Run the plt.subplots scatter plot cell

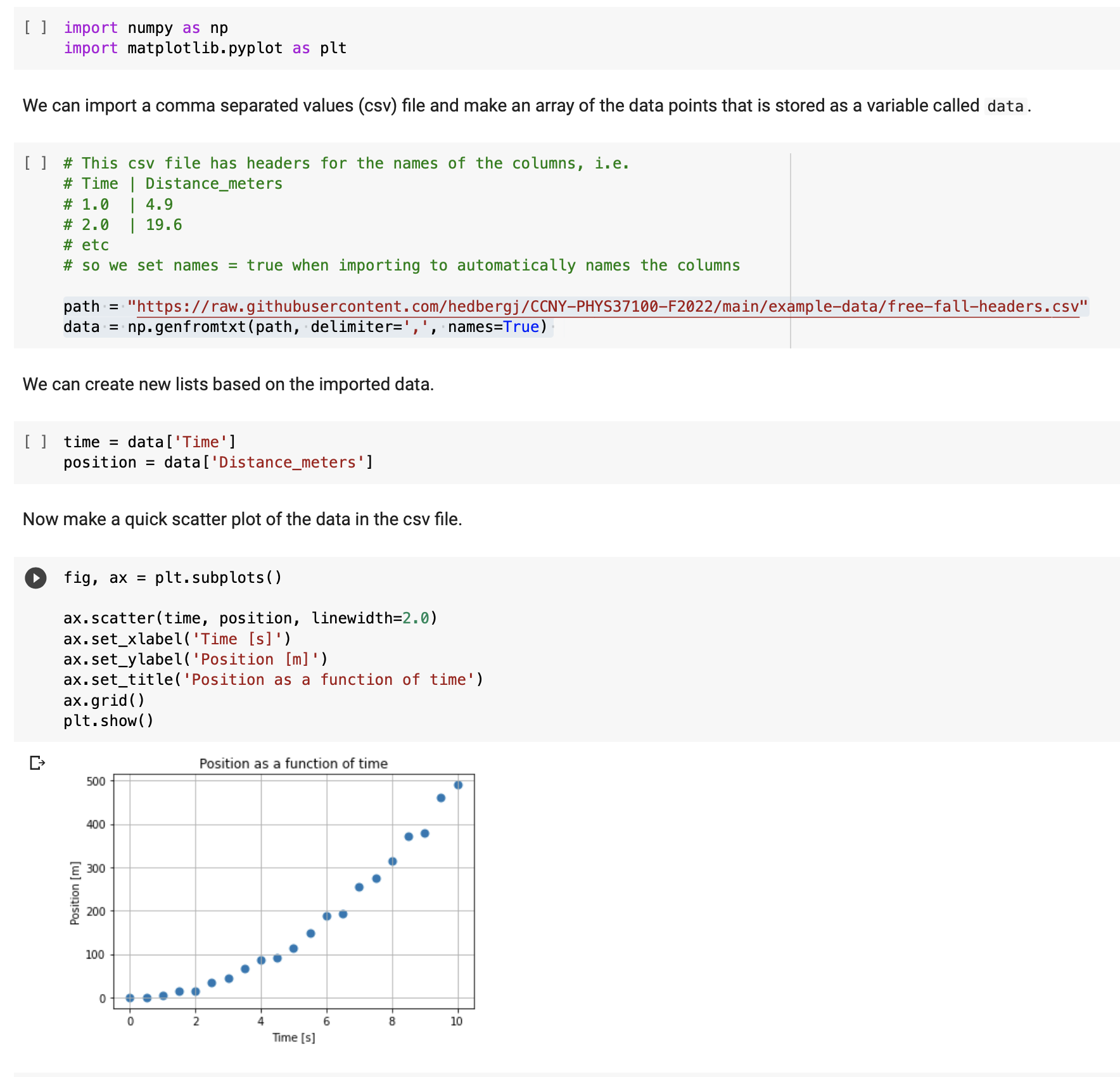click(35, 578)
